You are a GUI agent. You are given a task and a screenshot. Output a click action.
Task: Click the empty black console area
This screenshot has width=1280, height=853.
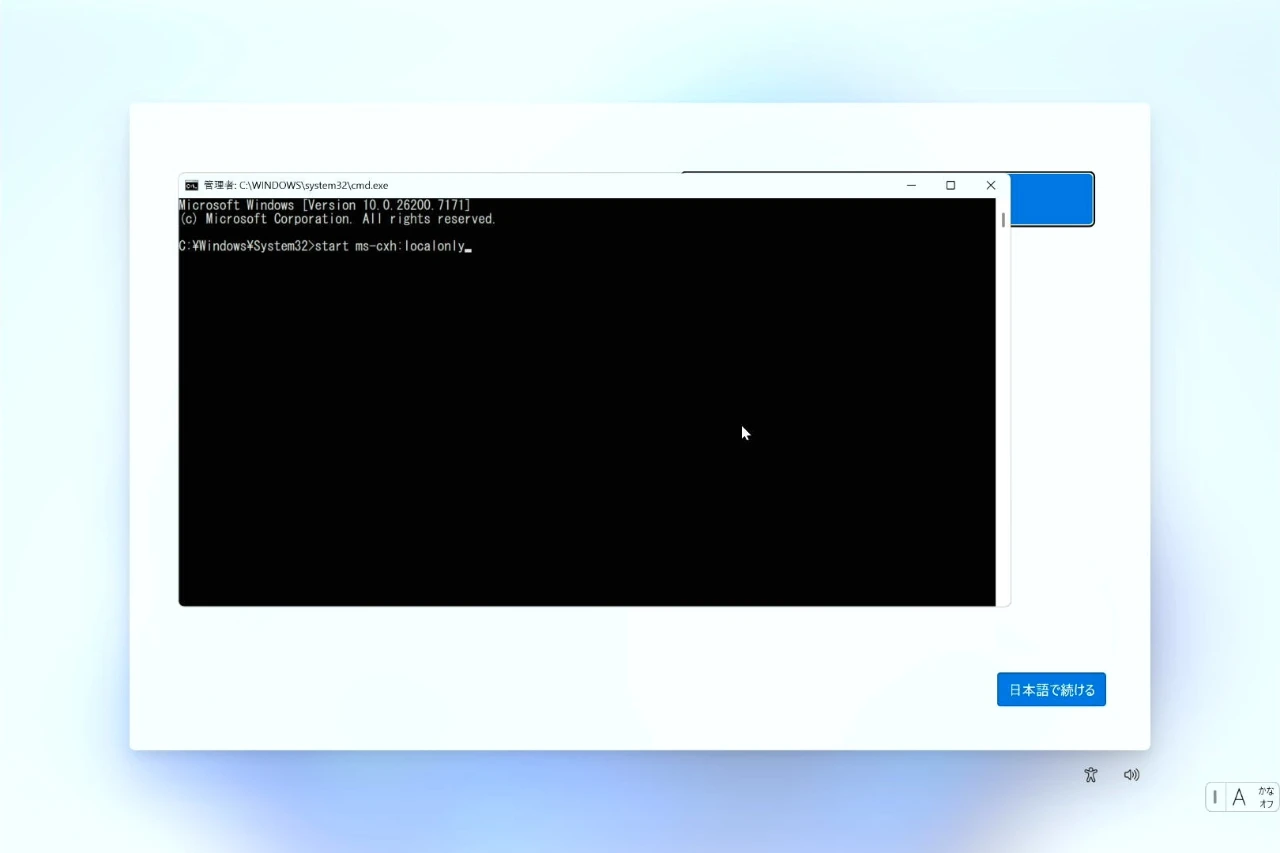pos(500,450)
